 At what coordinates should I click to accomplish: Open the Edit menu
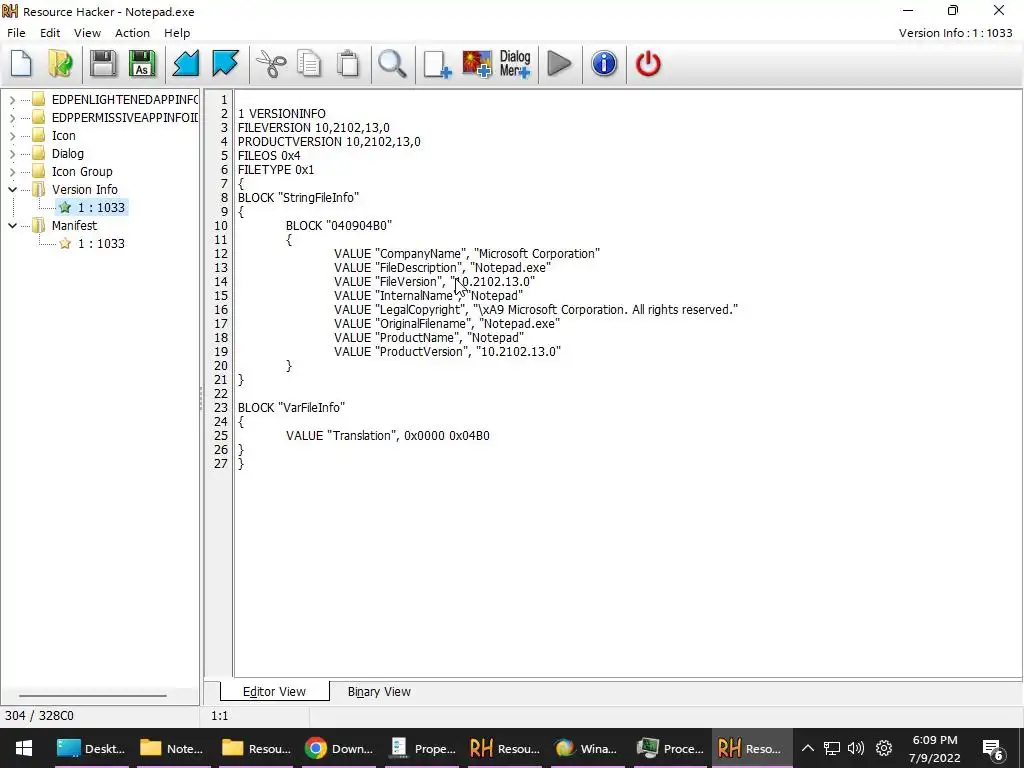[x=50, y=33]
